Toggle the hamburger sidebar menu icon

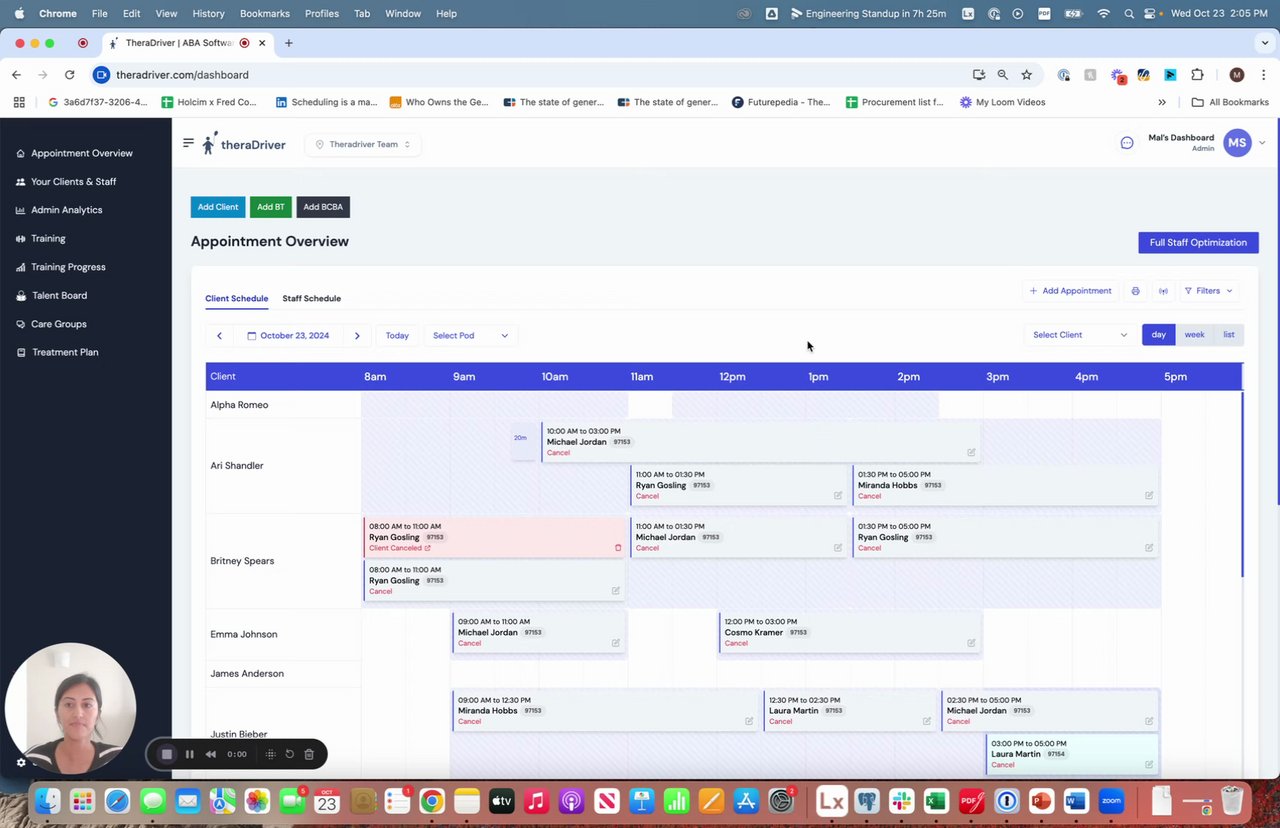pos(188,143)
